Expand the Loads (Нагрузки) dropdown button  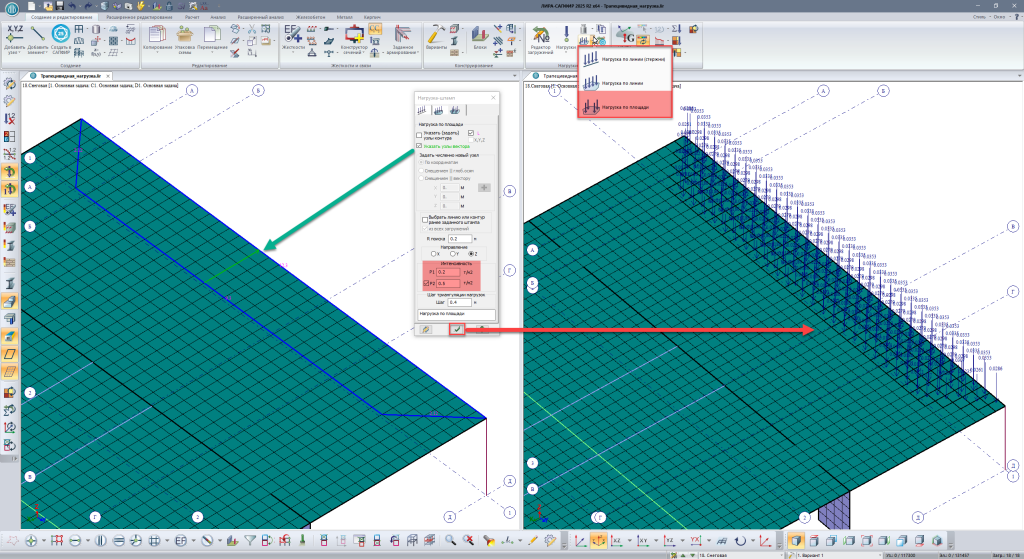coord(566,52)
